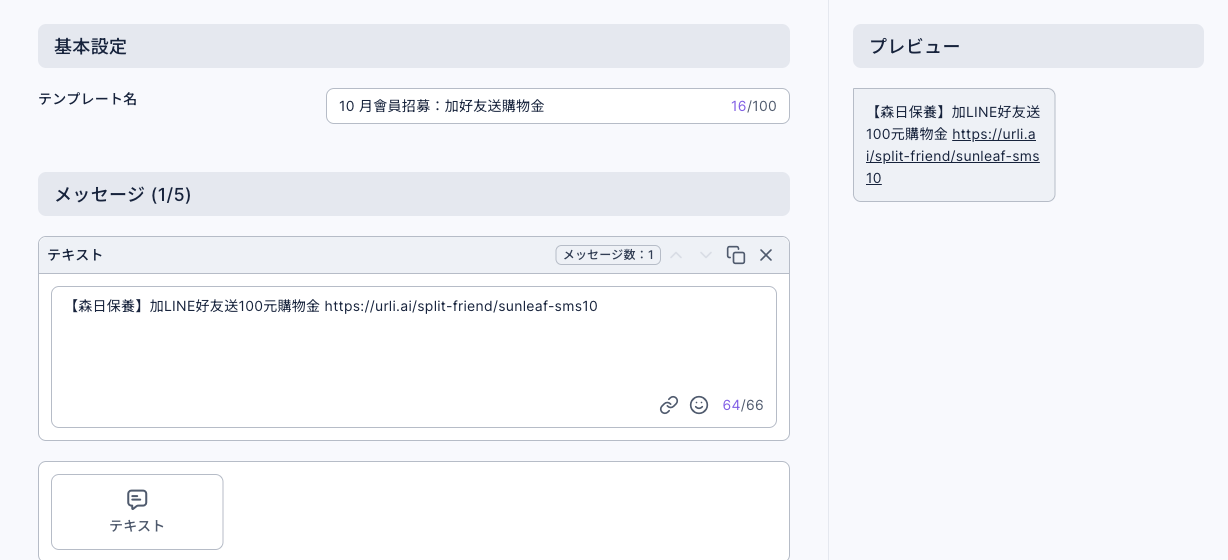Screen dimensions: 1228x560
Task: Add a new テキスト message block
Action: [x=137, y=512]
